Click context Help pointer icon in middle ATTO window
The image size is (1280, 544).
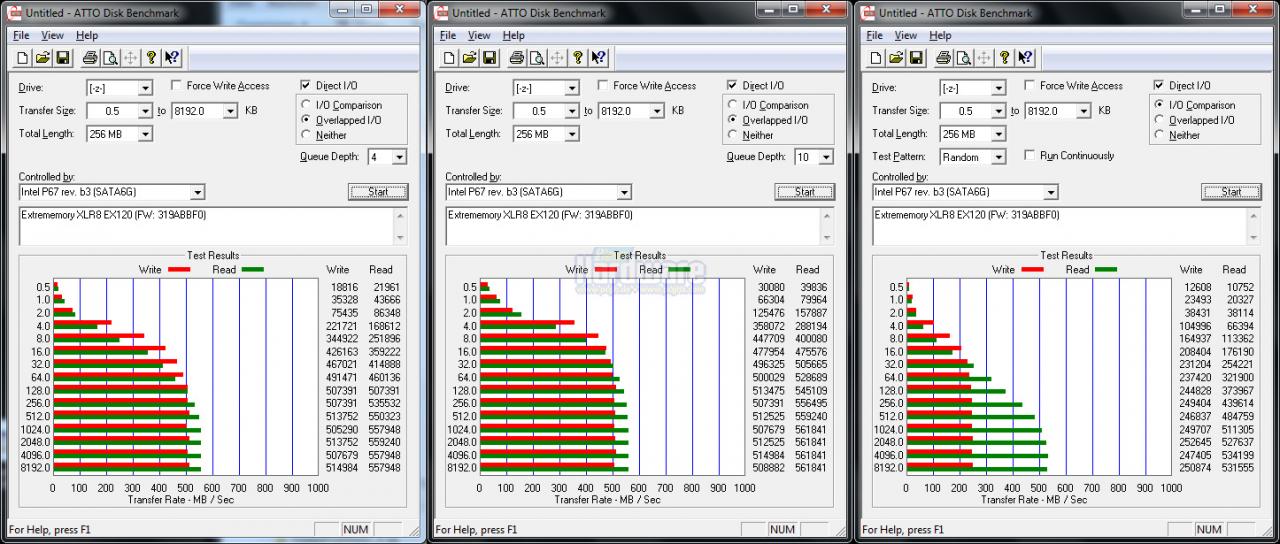coord(599,58)
